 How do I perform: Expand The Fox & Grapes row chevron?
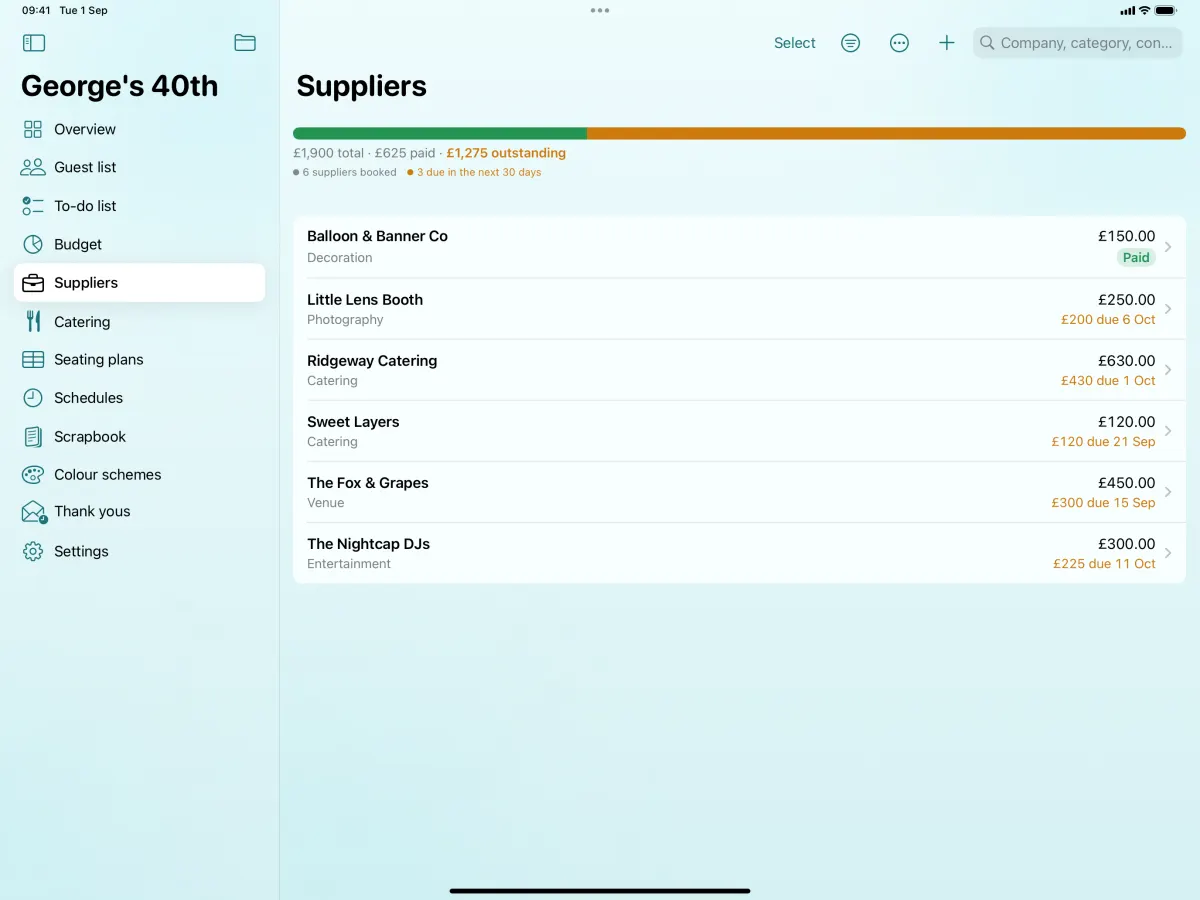pyautogui.click(x=1168, y=492)
